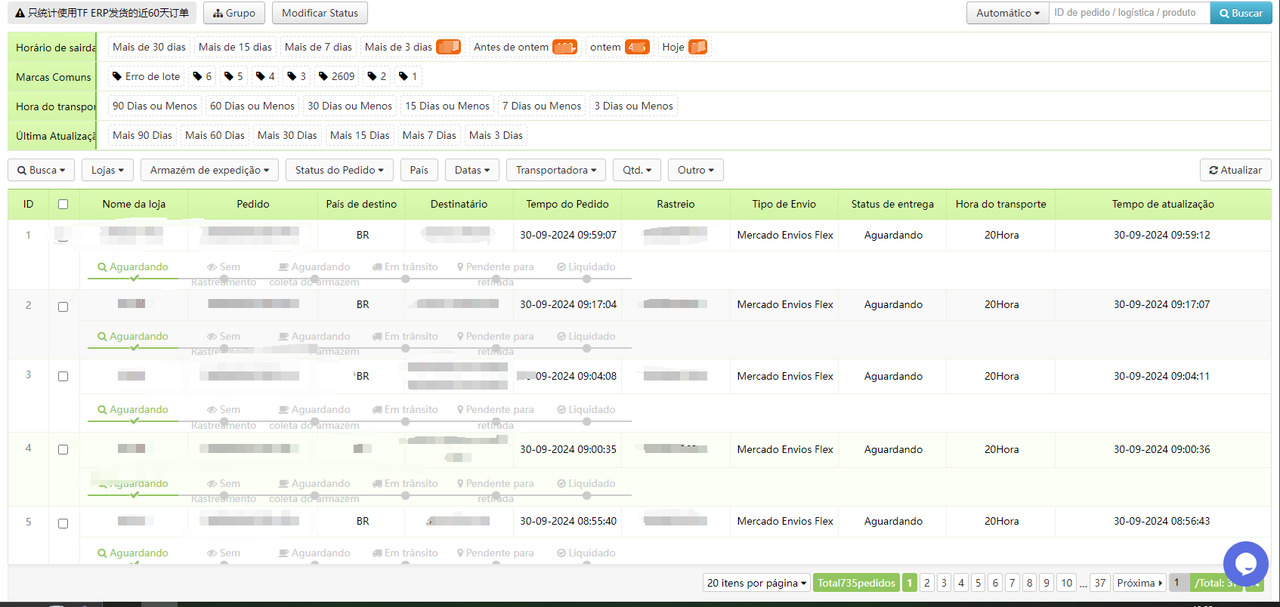The image size is (1280, 607).
Task: Open the chat support bubble
Action: pyautogui.click(x=1245, y=562)
